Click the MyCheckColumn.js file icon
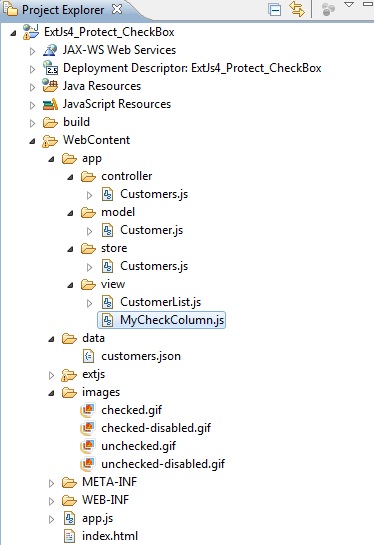The width and height of the screenshot is (374, 545). point(107,320)
